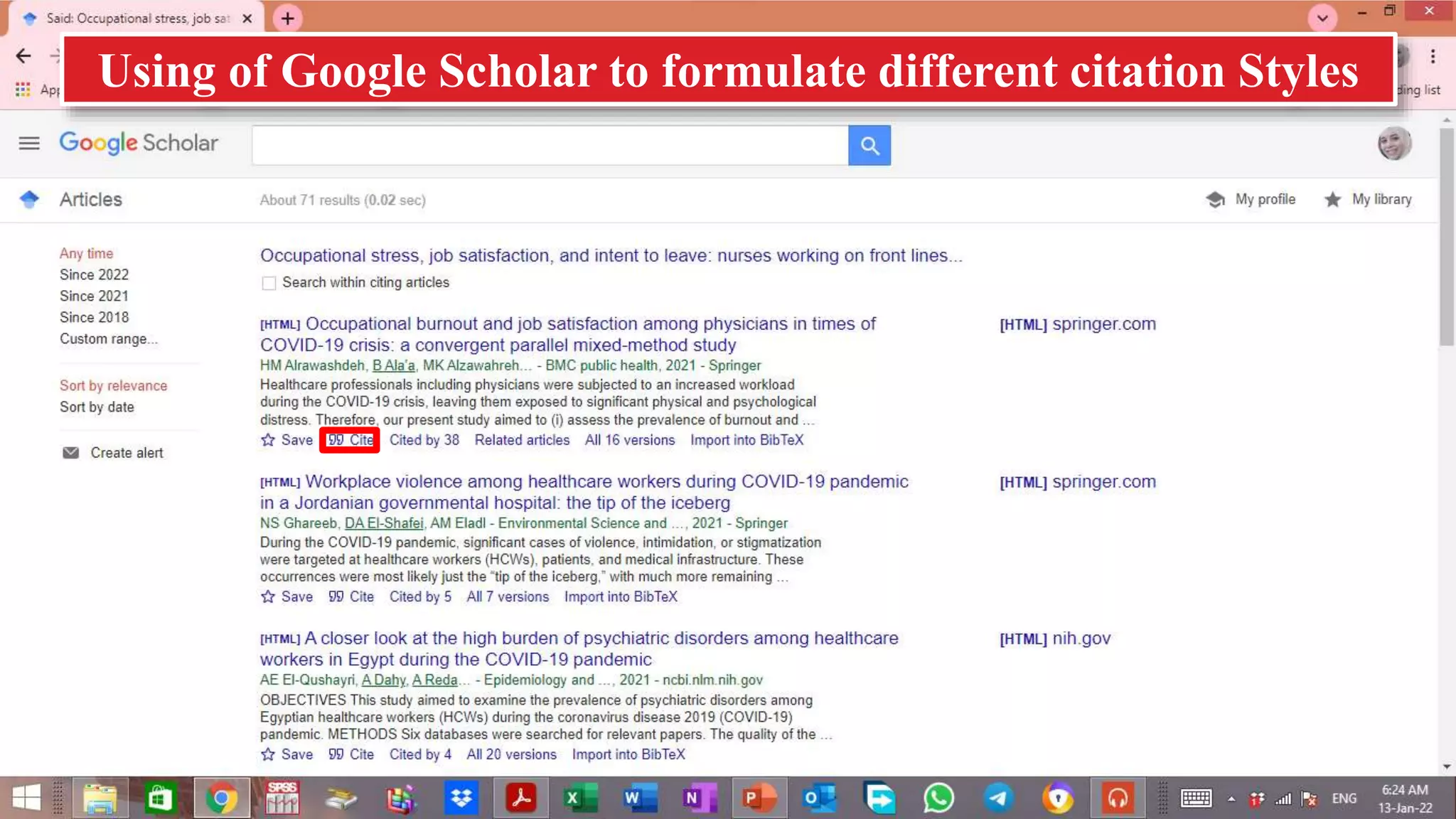Click the Google Scholar logo

click(139, 143)
